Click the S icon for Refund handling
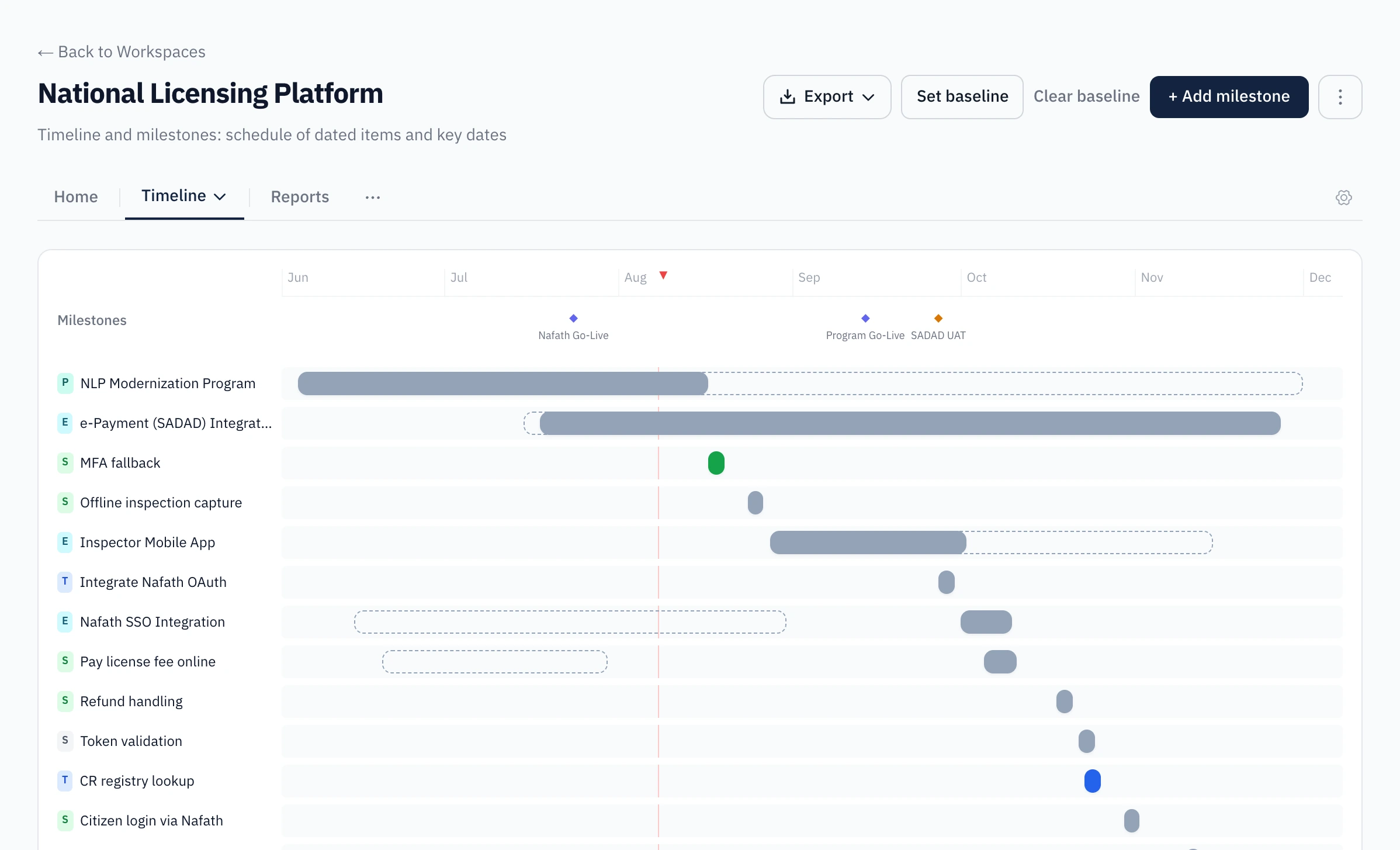 [x=65, y=701]
